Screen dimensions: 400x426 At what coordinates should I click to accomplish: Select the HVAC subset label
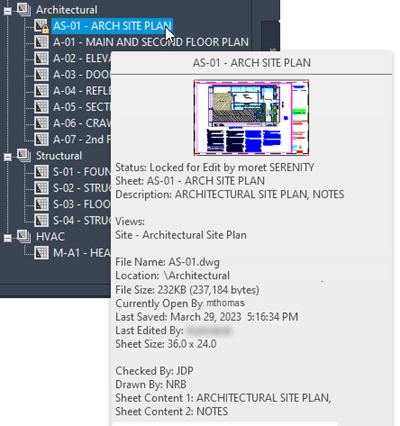[x=50, y=237]
